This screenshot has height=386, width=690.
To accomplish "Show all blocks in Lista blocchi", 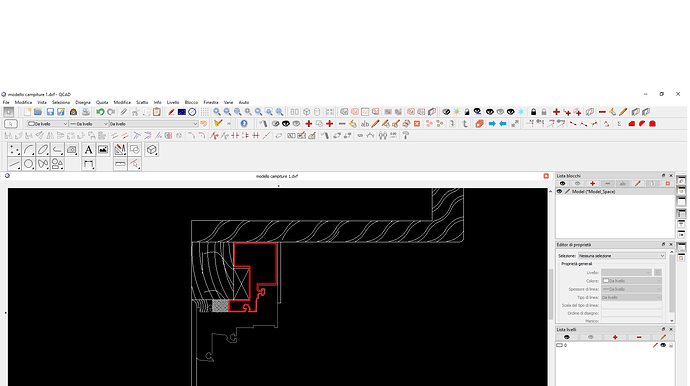I will pyautogui.click(x=562, y=184).
